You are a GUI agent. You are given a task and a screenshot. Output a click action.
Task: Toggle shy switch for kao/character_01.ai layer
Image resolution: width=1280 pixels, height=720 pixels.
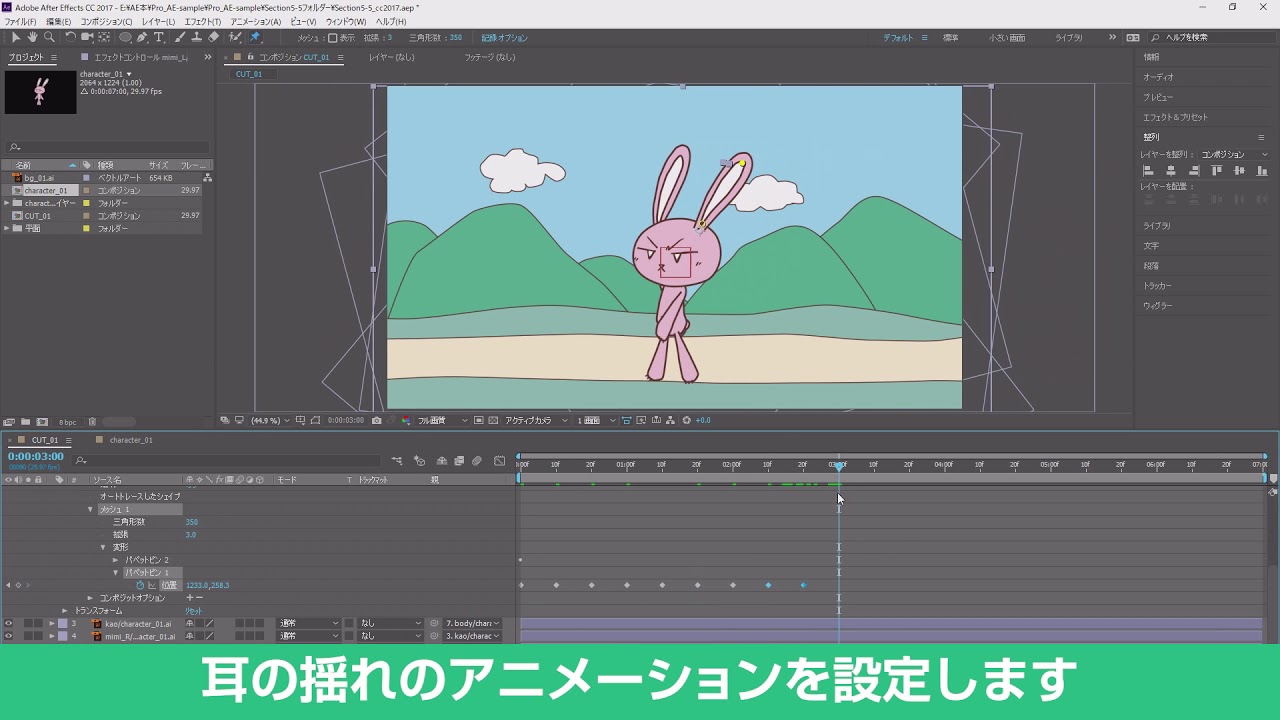(190, 623)
